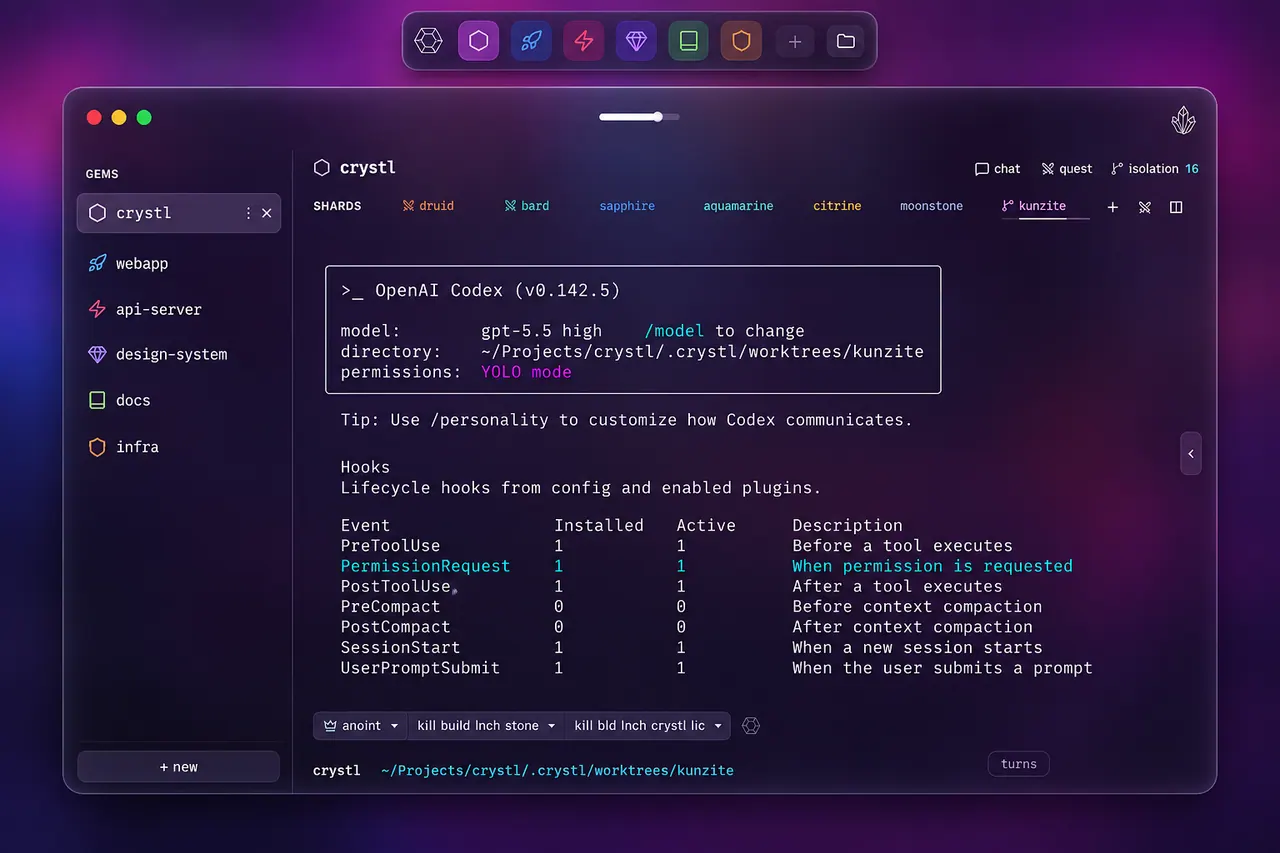The height and width of the screenshot is (853, 1280).
Task: Open the chat panel
Action: click(x=998, y=169)
